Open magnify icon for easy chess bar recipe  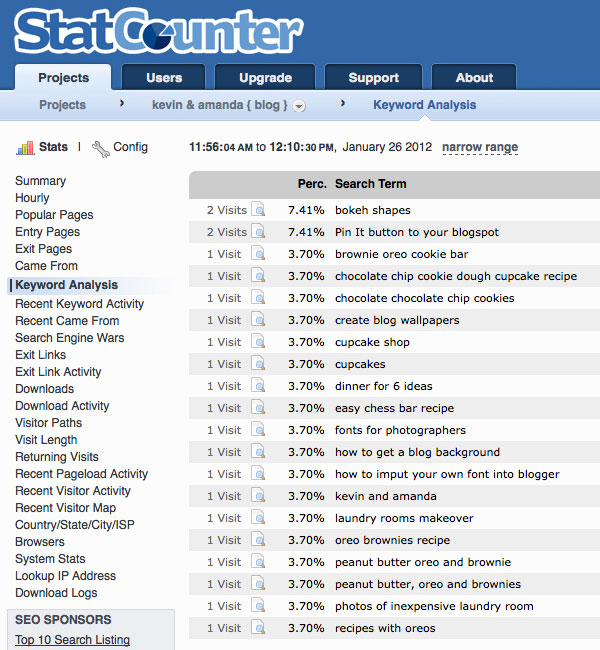(258, 407)
